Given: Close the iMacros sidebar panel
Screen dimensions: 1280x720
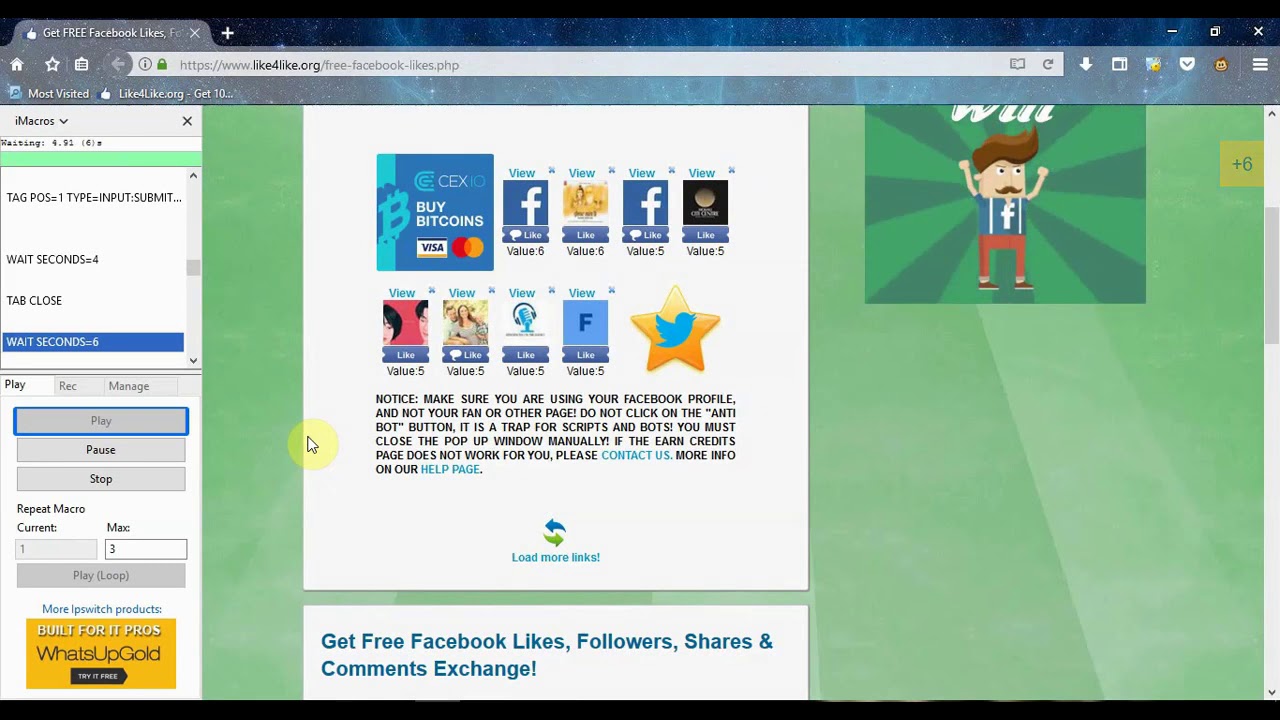Looking at the screenshot, I should (x=187, y=121).
